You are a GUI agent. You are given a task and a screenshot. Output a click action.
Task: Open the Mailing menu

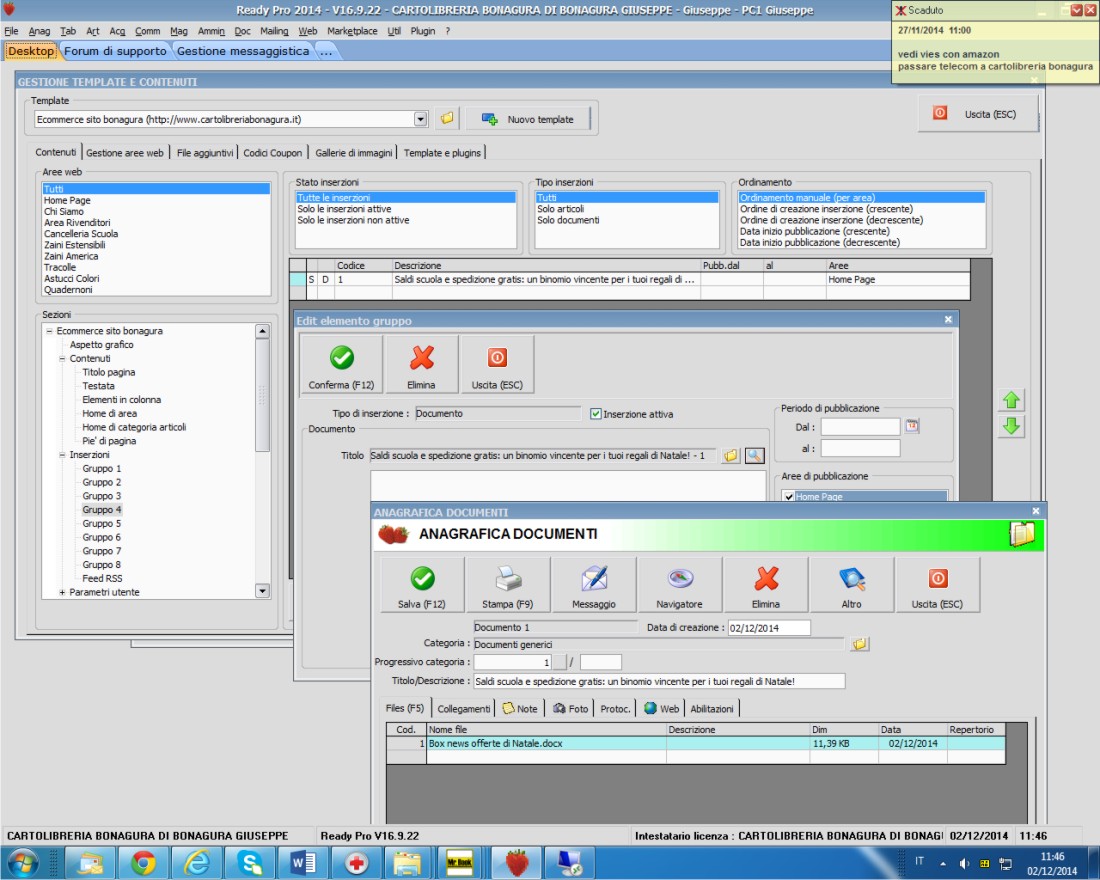pos(274,31)
